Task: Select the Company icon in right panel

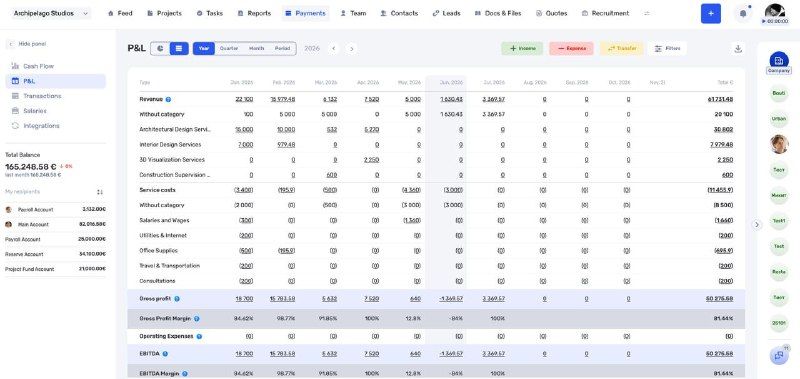Action: pyautogui.click(x=779, y=61)
